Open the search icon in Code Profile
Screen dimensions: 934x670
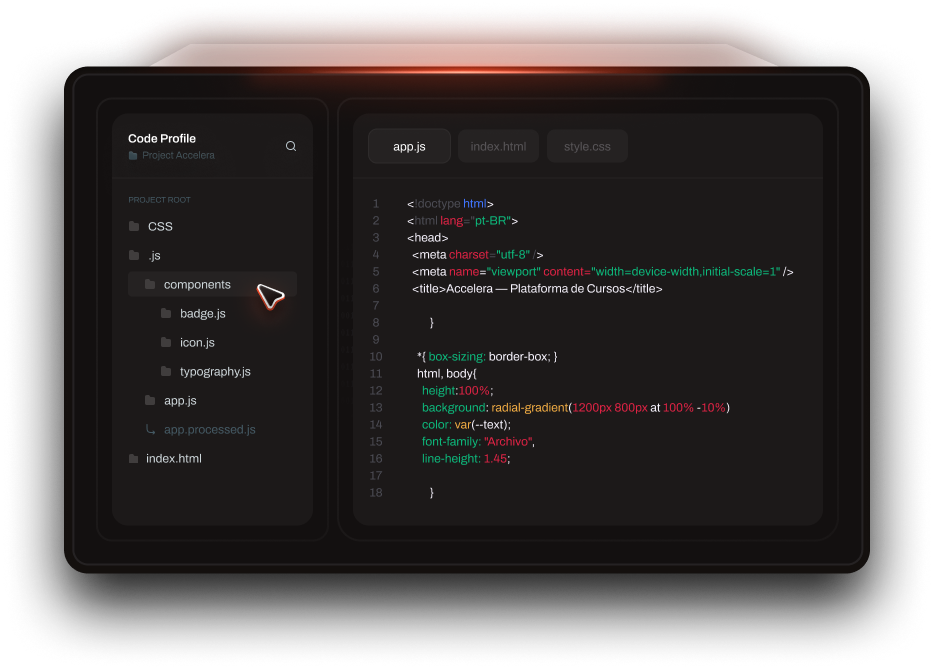click(291, 146)
